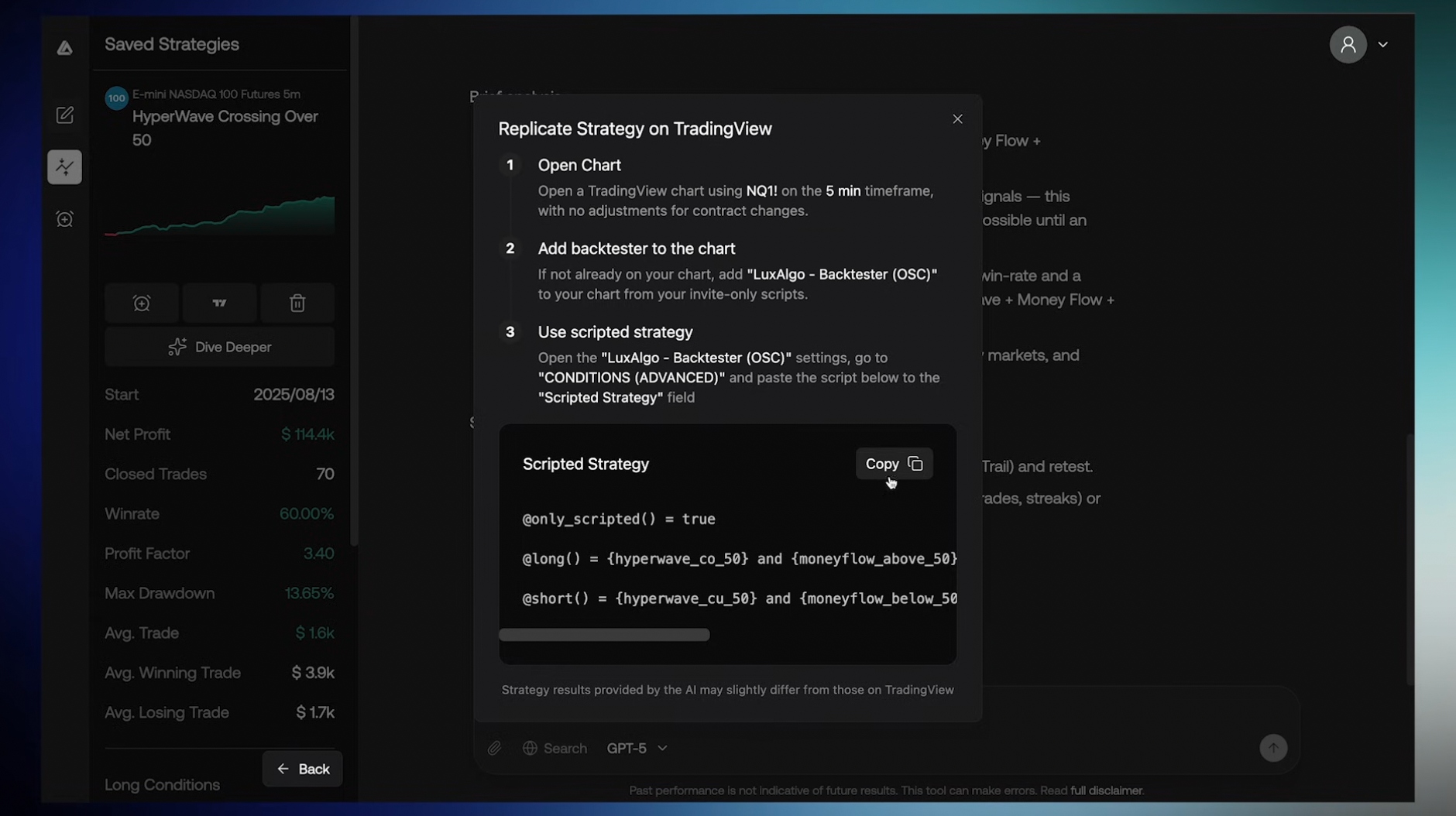Open the new chat edit icon
This screenshot has height=816, width=1456.
click(65, 115)
